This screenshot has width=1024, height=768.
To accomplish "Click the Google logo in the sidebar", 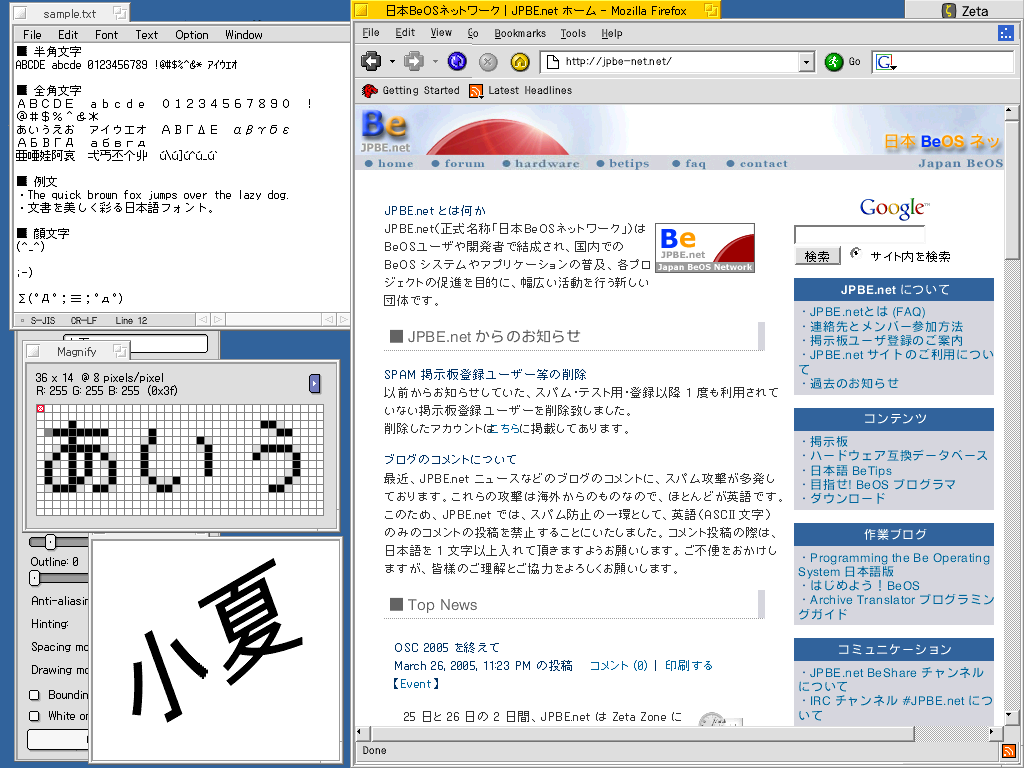I will click(895, 208).
